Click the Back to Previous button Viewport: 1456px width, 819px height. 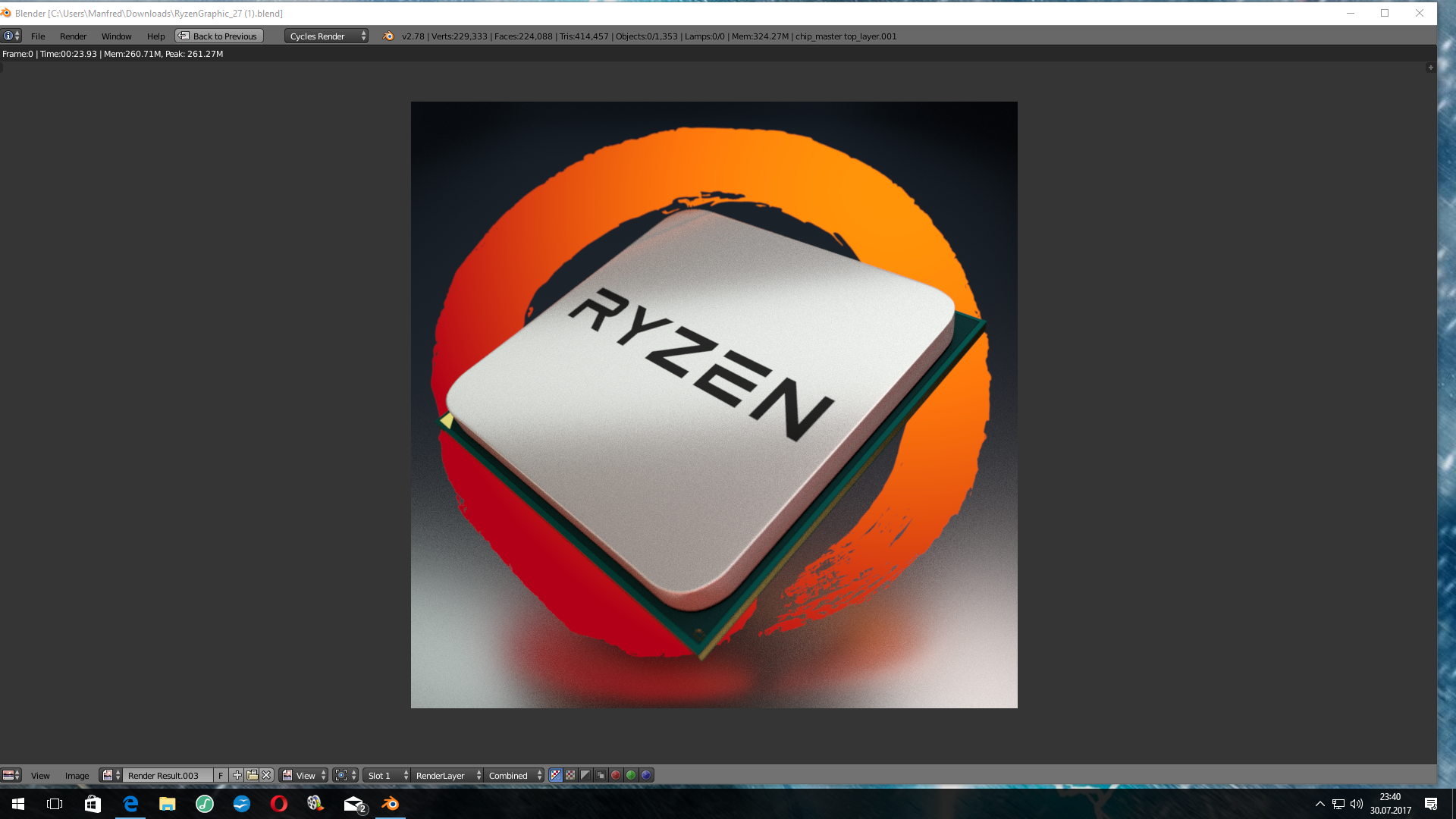coord(219,36)
